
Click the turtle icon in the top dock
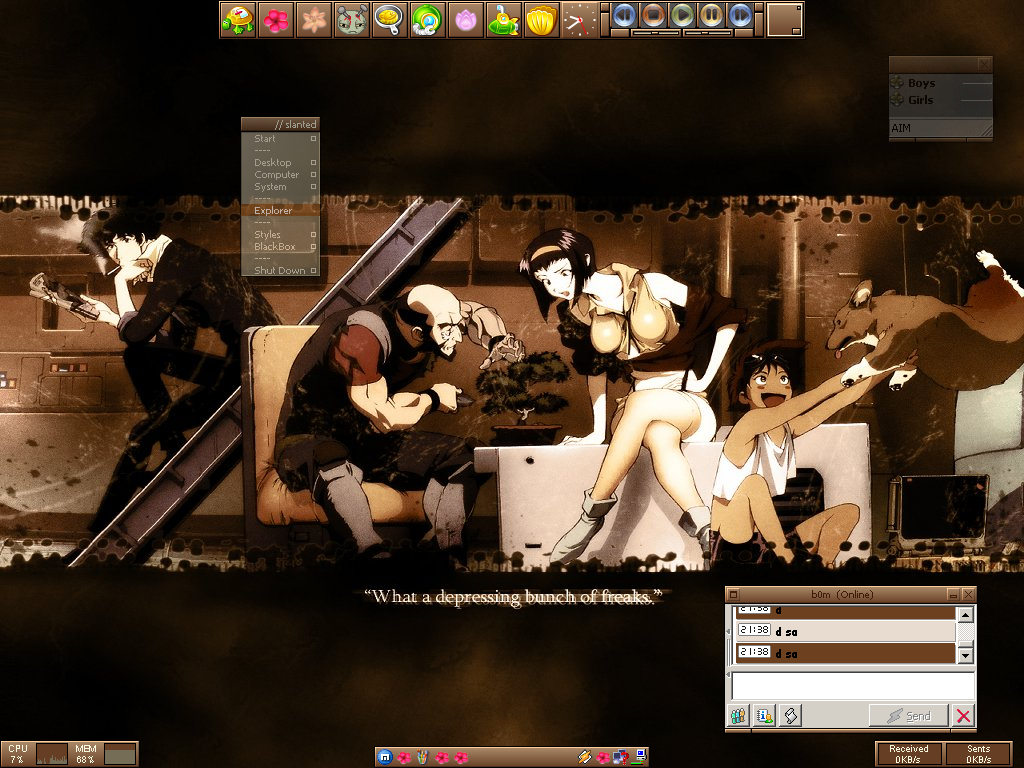(x=237, y=19)
